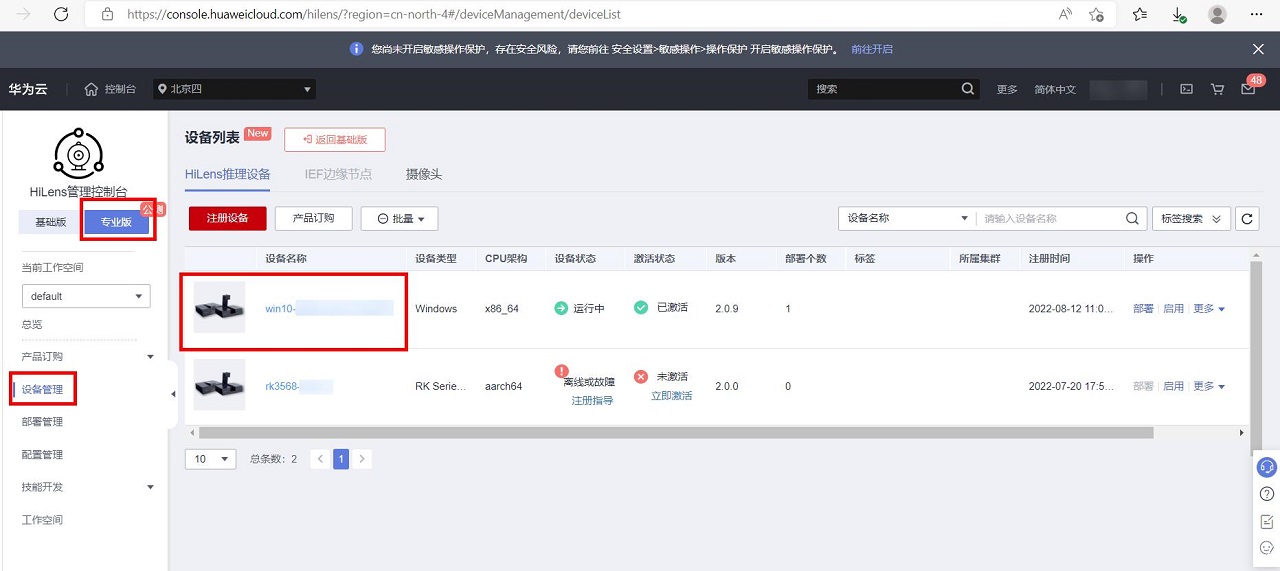The image size is (1280, 571).
Task: Click the 立即激活 link for rk3568 device
Action: pyautogui.click(x=671, y=396)
